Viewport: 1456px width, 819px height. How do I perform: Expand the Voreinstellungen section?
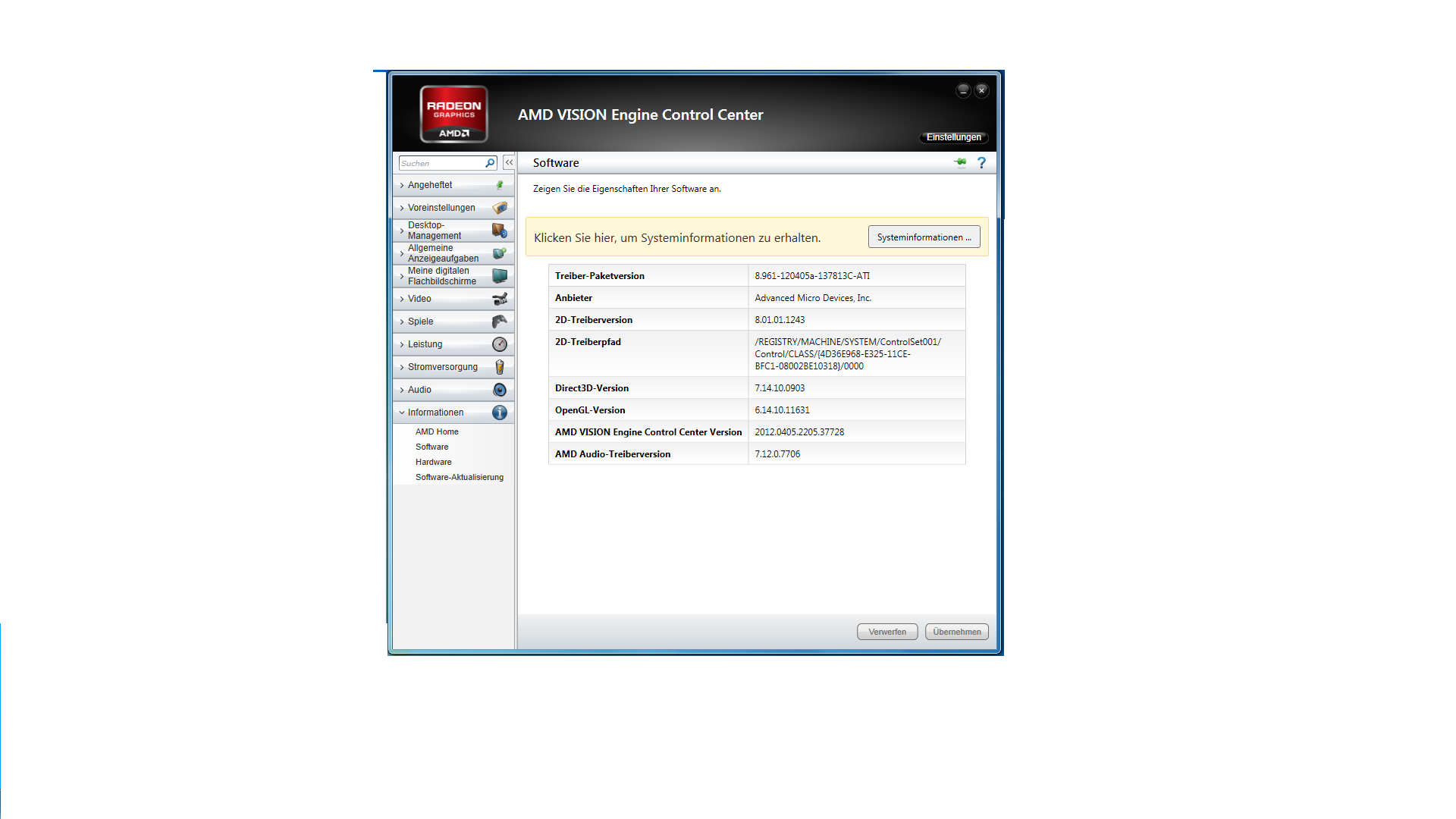click(441, 208)
